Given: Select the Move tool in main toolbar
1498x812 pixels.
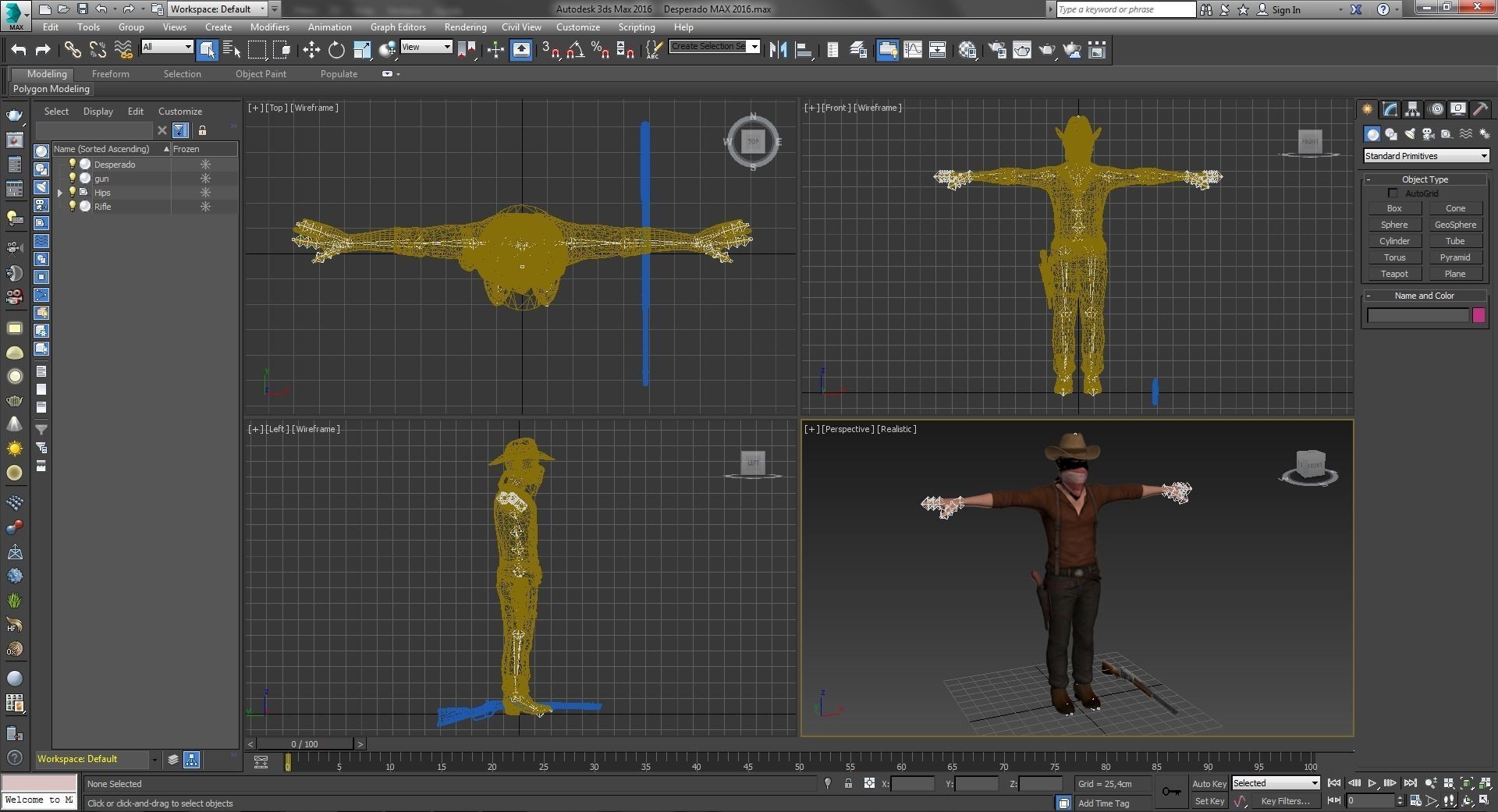Looking at the screenshot, I should tap(311, 51).
